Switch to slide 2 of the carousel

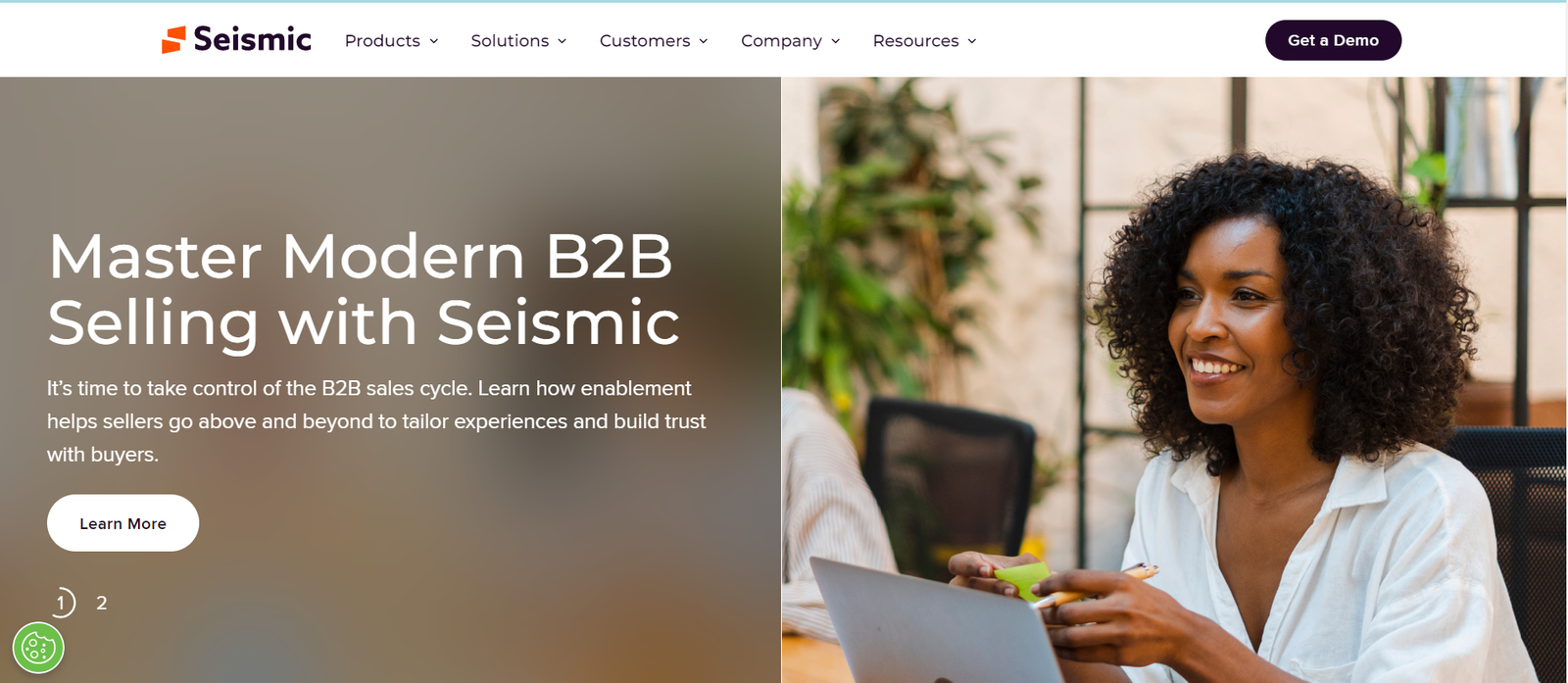101,603
